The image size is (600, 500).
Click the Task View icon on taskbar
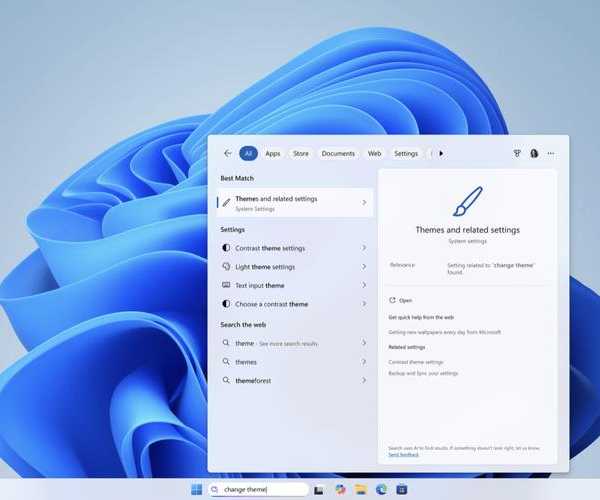(x=319, y=489)
